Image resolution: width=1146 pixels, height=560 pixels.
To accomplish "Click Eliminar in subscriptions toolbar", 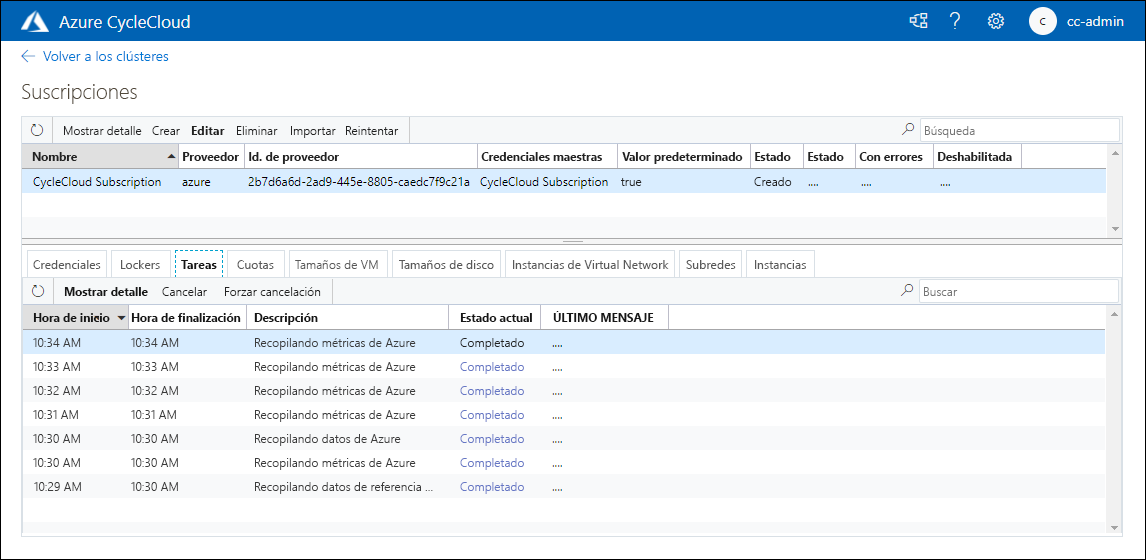I will click(257, 131).
